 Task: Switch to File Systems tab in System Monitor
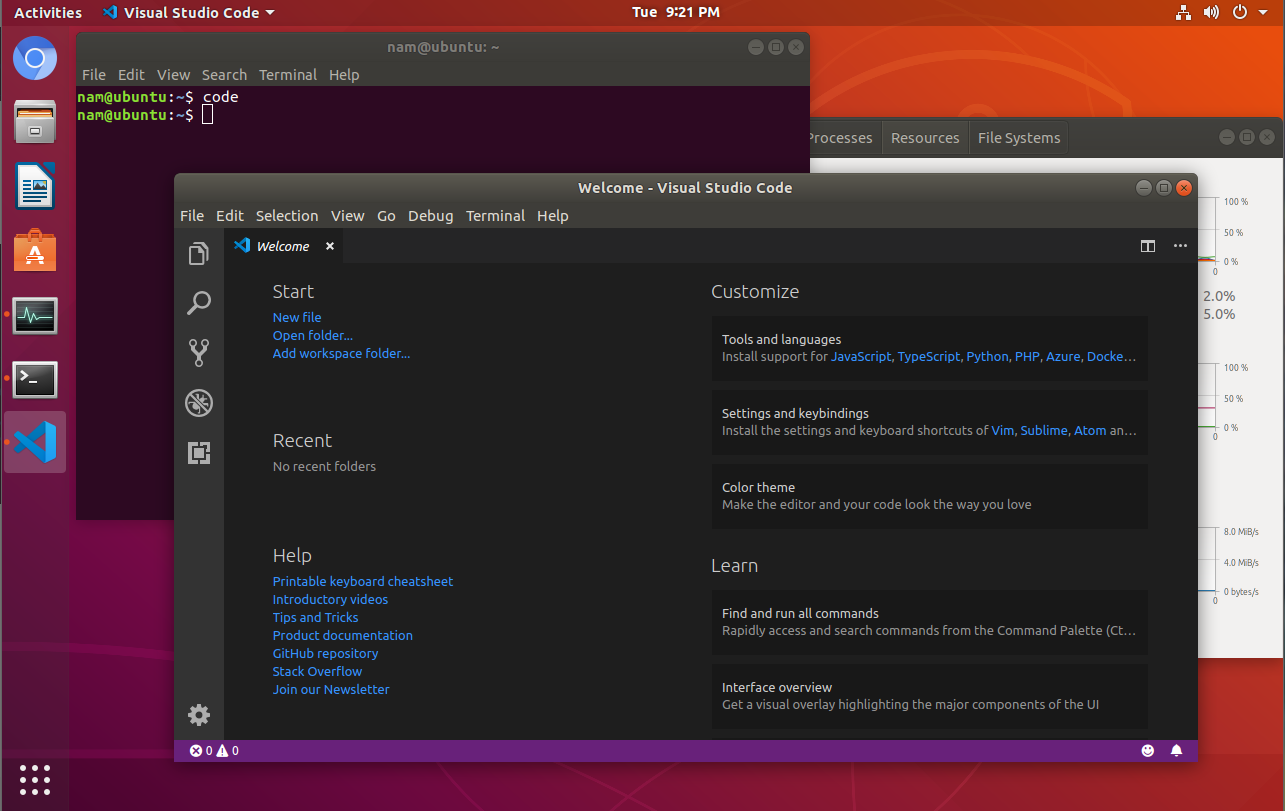click(1019, 138)
